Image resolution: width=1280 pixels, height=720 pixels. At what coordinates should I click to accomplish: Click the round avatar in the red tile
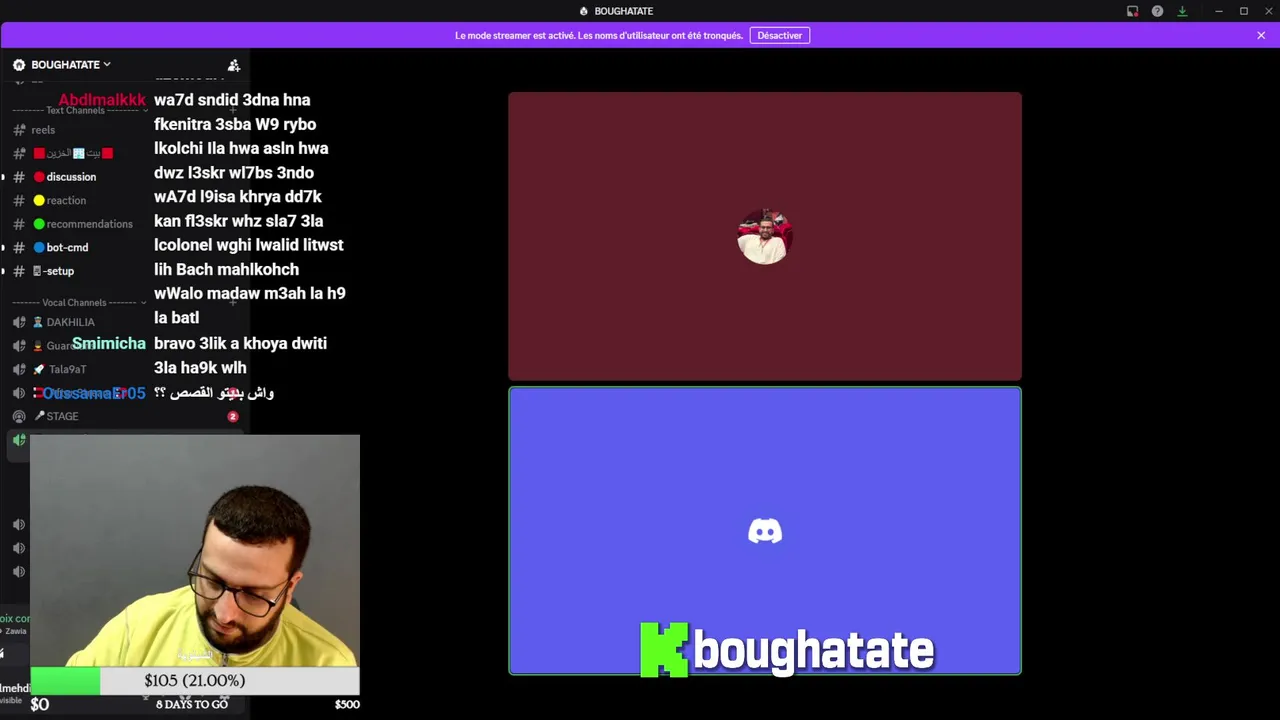(x=765, y=236)
